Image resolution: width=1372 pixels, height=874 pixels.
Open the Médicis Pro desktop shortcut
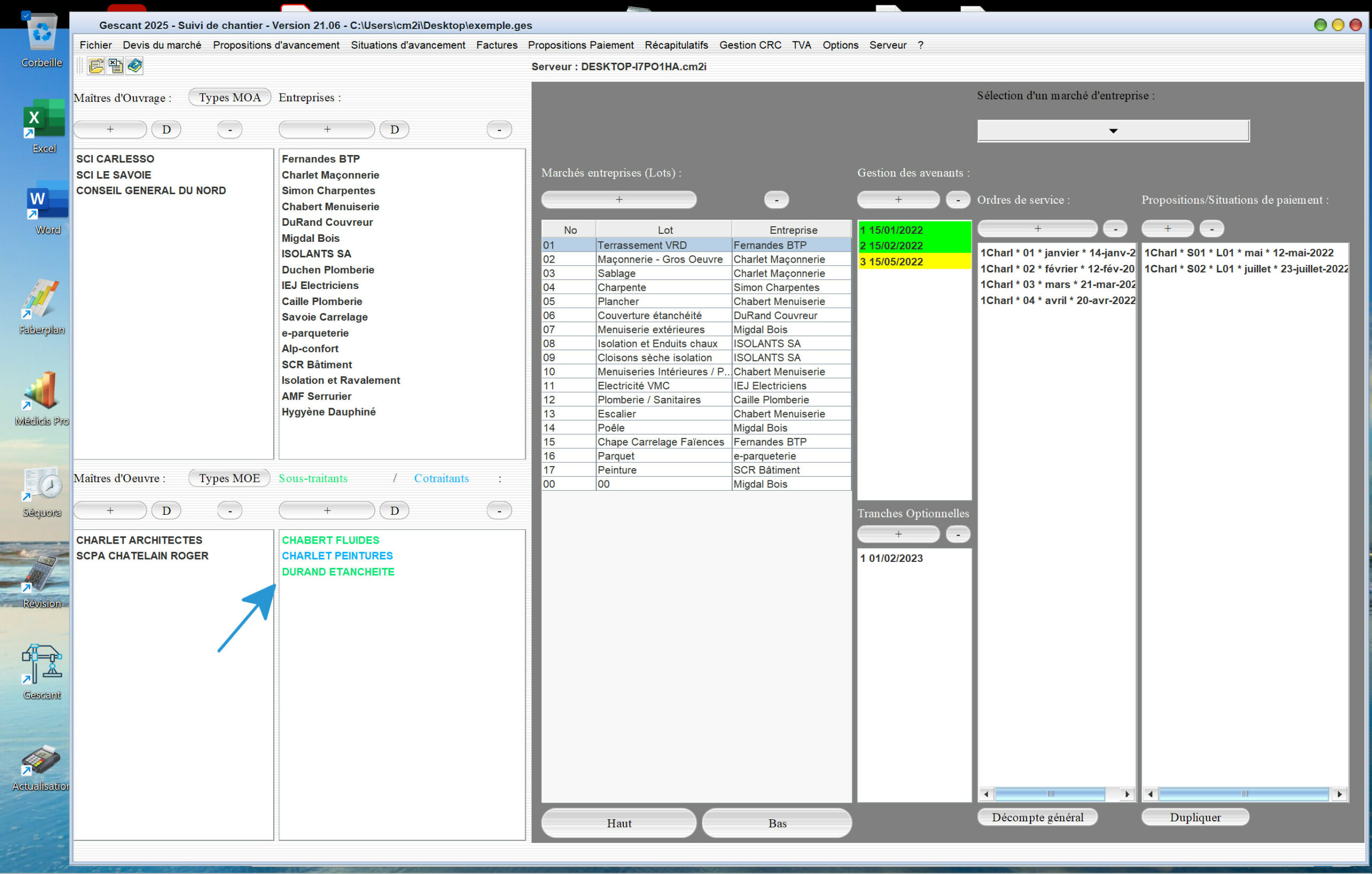[42, 398]
